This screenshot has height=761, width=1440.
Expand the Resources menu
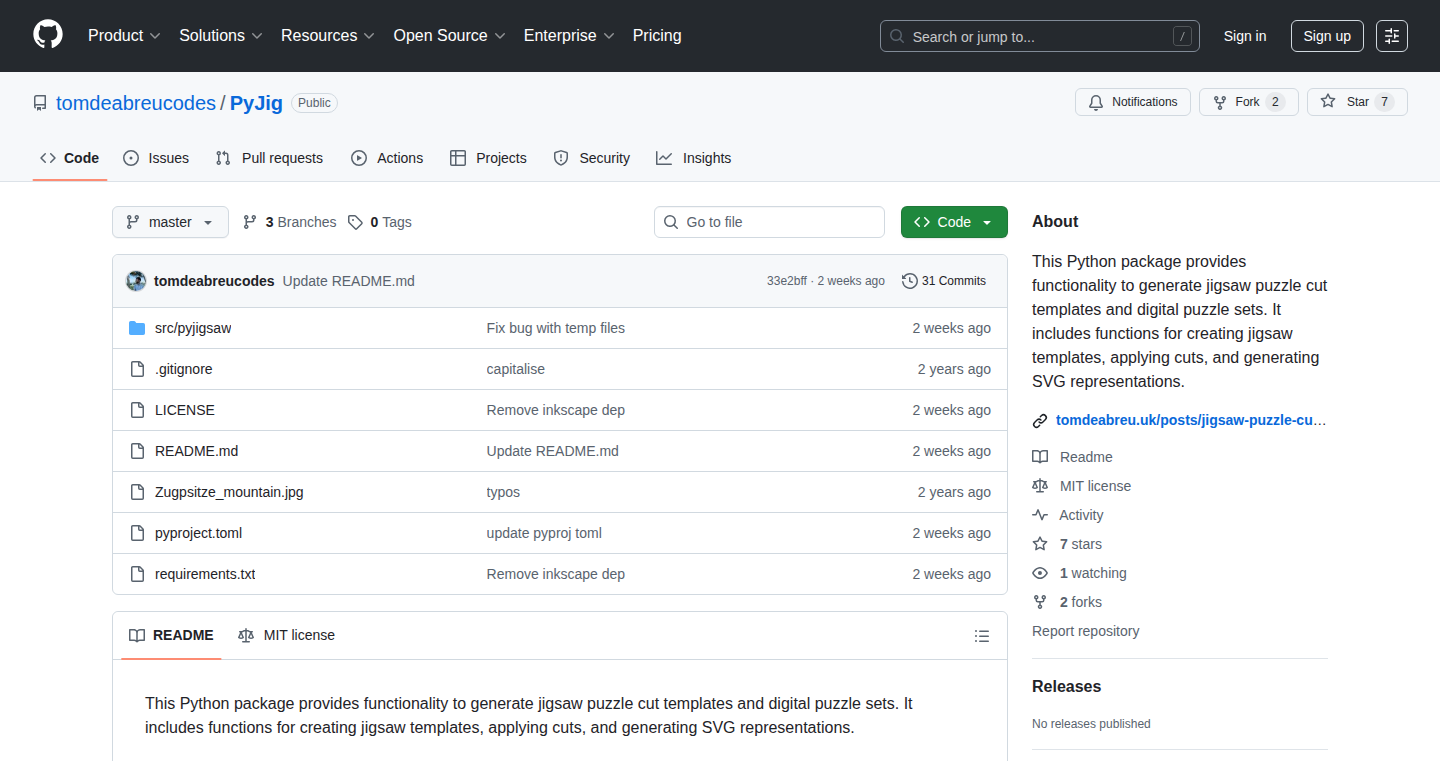pos(328,36)
